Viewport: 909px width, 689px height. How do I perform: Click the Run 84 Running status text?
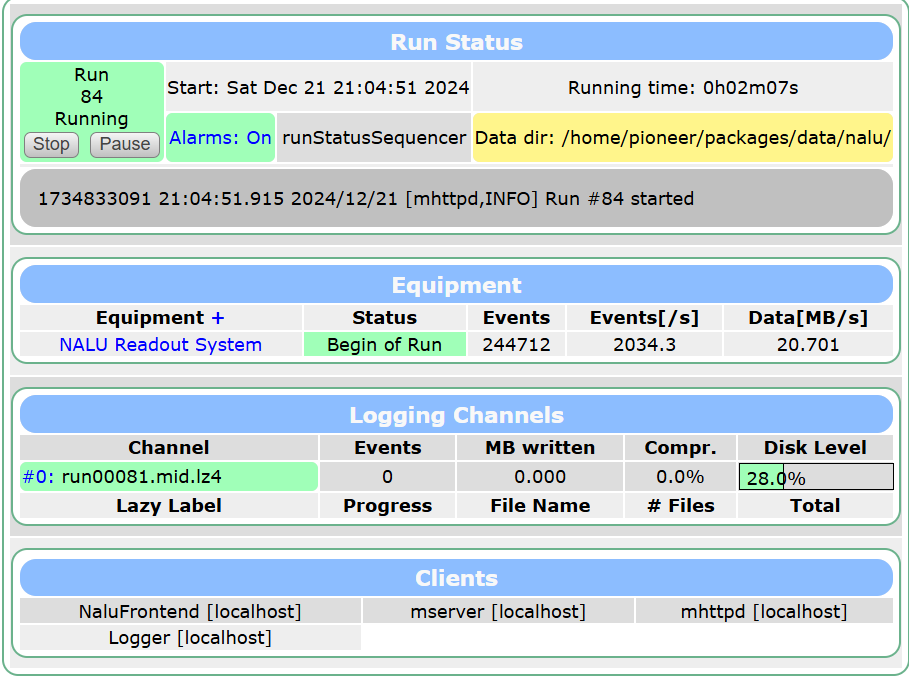(x=92, y=97)
